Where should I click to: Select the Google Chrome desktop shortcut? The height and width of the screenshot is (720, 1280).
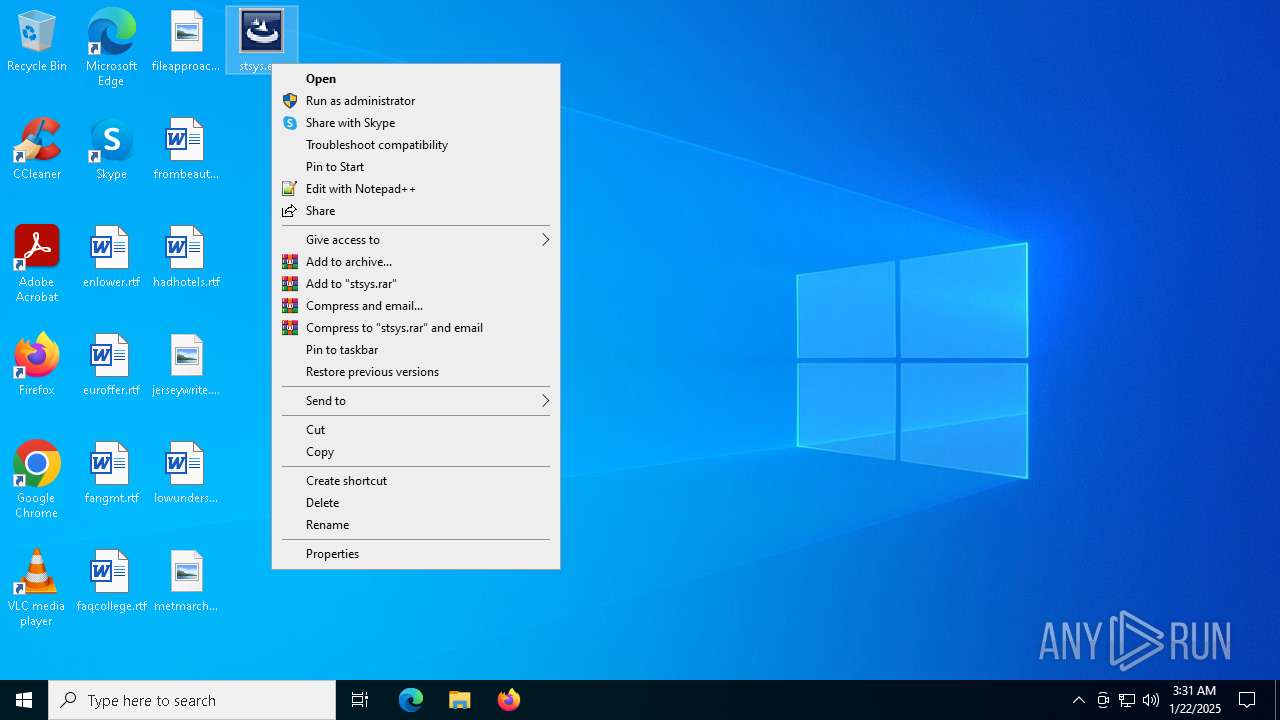coord(37,480)
